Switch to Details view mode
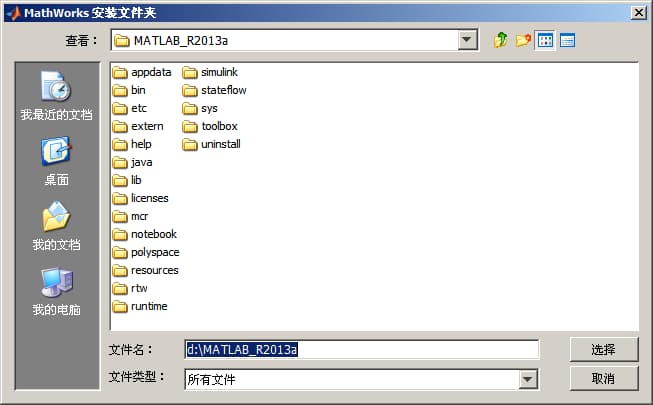653x405 pixels. (x=567, y=40)
